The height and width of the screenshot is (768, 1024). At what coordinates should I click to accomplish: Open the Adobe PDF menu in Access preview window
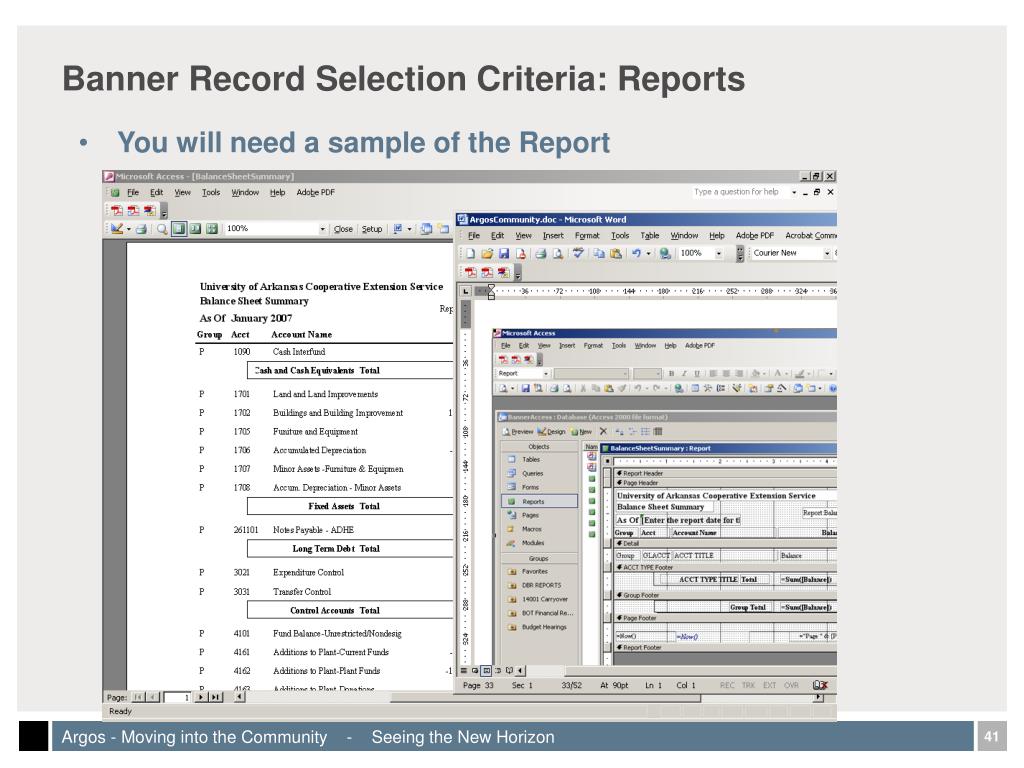click(315, 193)
